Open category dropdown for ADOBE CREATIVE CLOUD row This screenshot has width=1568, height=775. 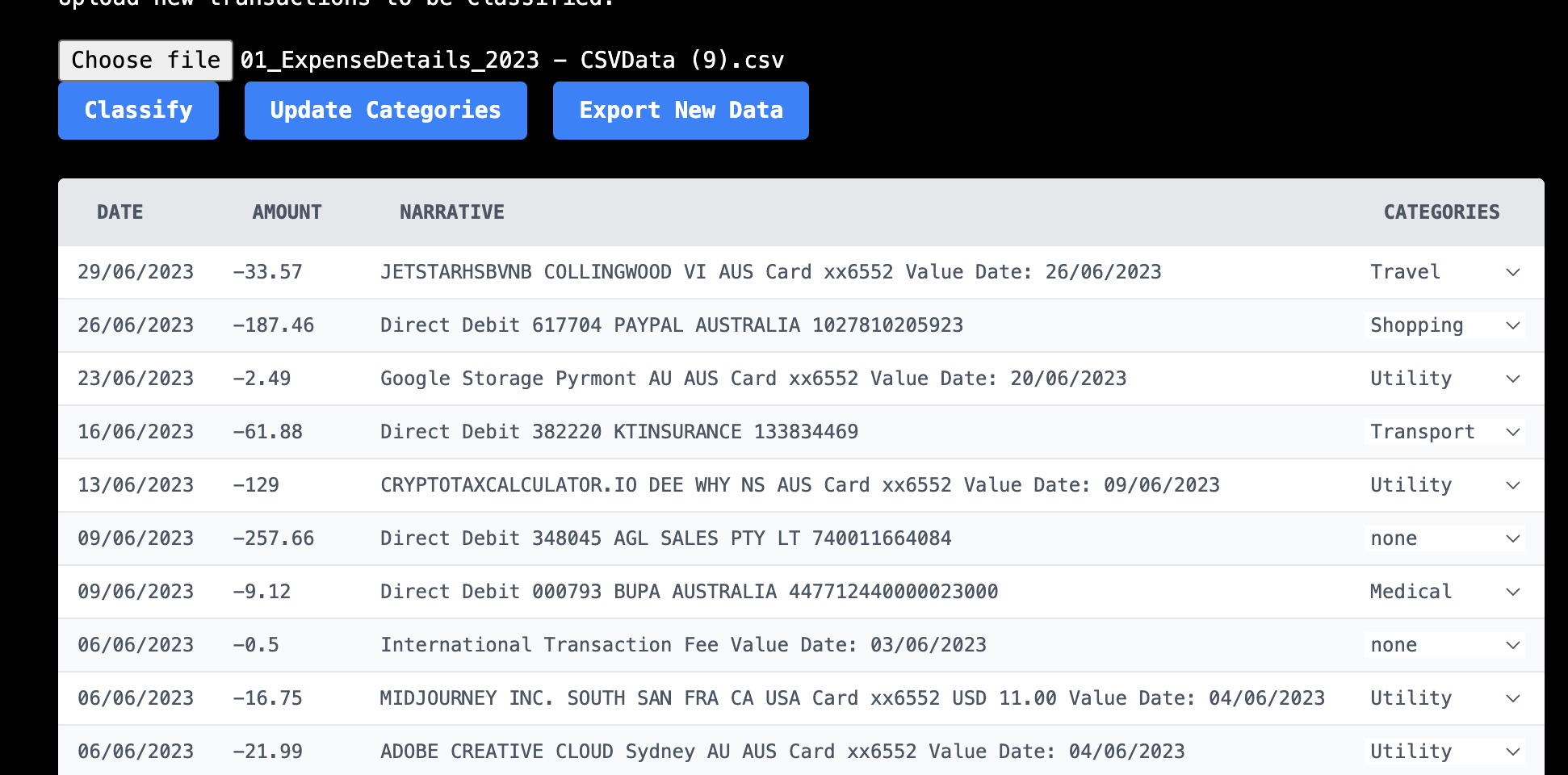1444,752
